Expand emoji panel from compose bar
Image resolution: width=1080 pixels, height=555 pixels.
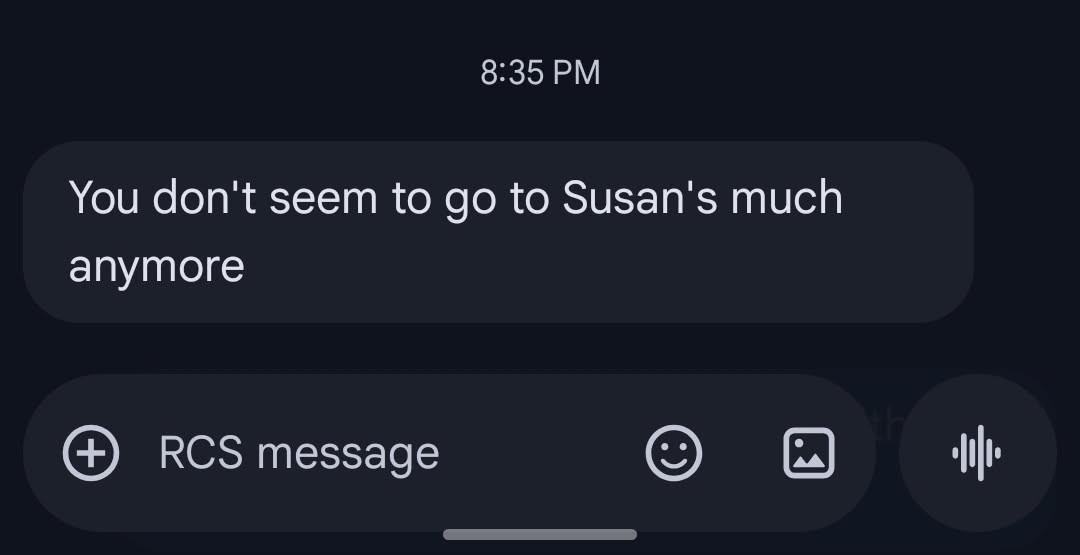tap(673, 454)
